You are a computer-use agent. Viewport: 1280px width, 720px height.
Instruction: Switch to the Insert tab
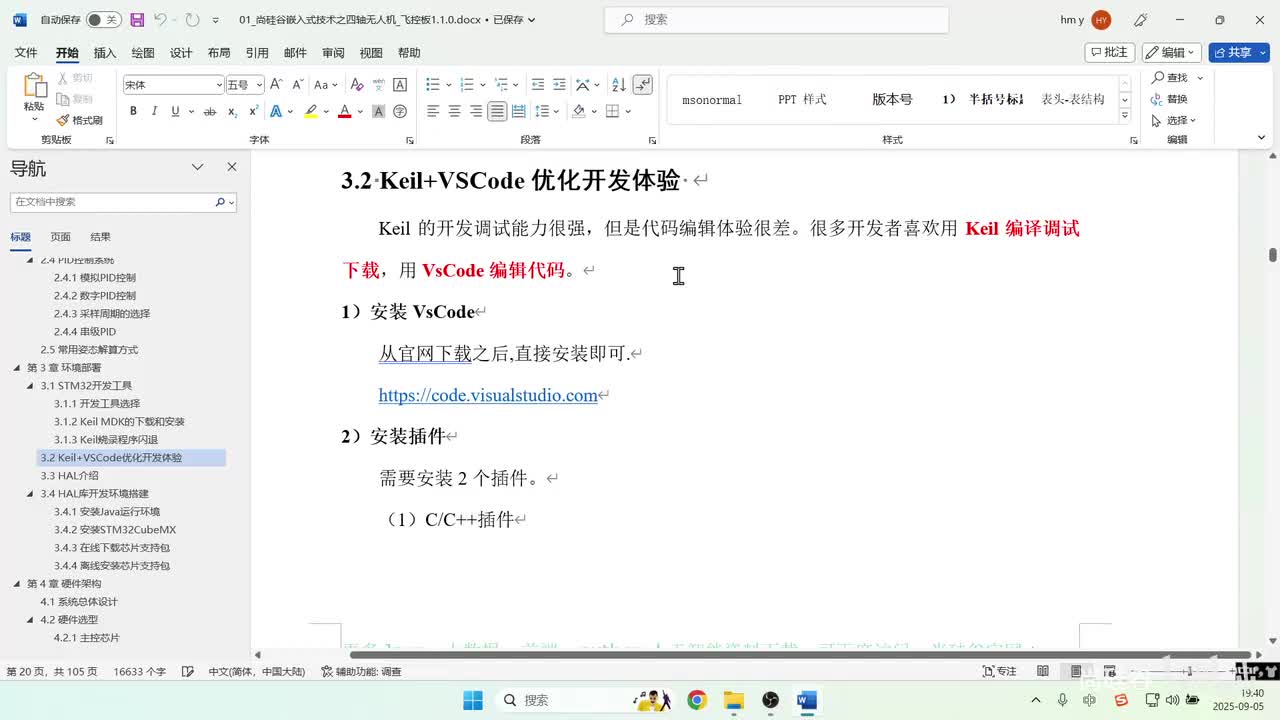[105, 53]
